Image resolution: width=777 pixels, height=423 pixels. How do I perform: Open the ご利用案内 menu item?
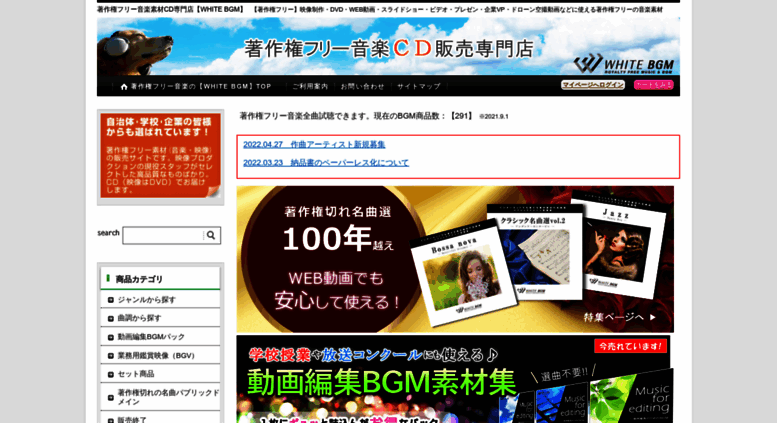[x=310, y=86]
